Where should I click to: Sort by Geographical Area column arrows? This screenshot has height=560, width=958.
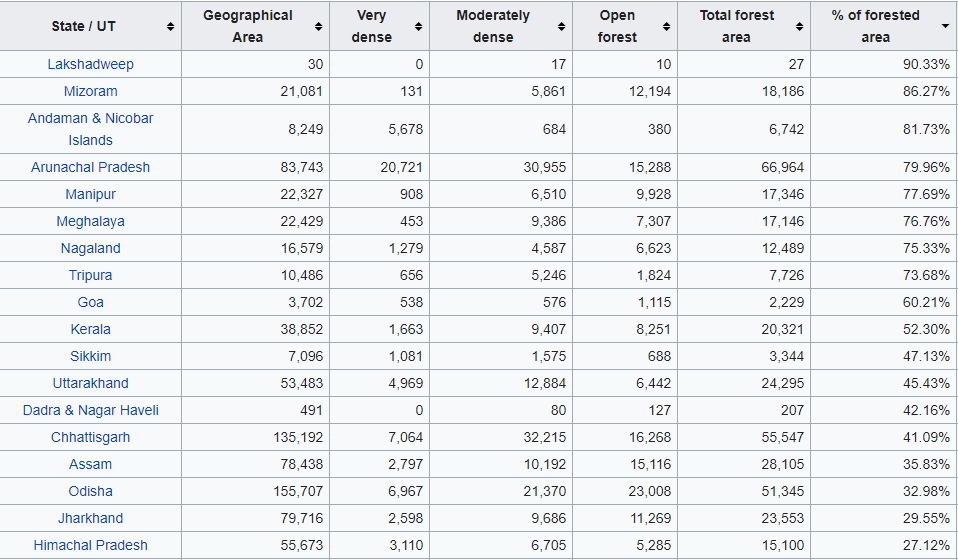click(319, 27)
